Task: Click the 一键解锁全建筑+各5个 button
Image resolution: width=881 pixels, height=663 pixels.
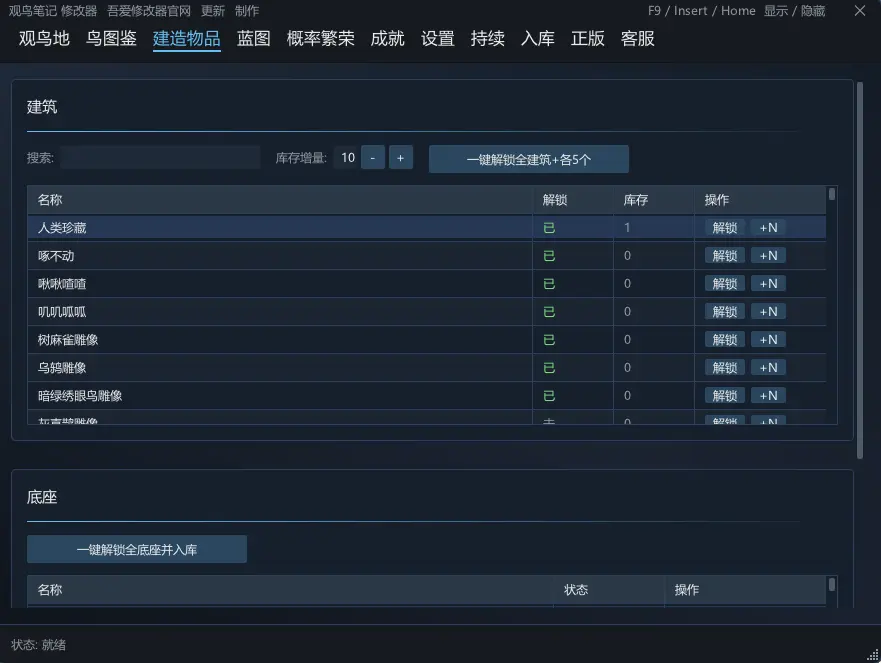Action: coord(528,159)
